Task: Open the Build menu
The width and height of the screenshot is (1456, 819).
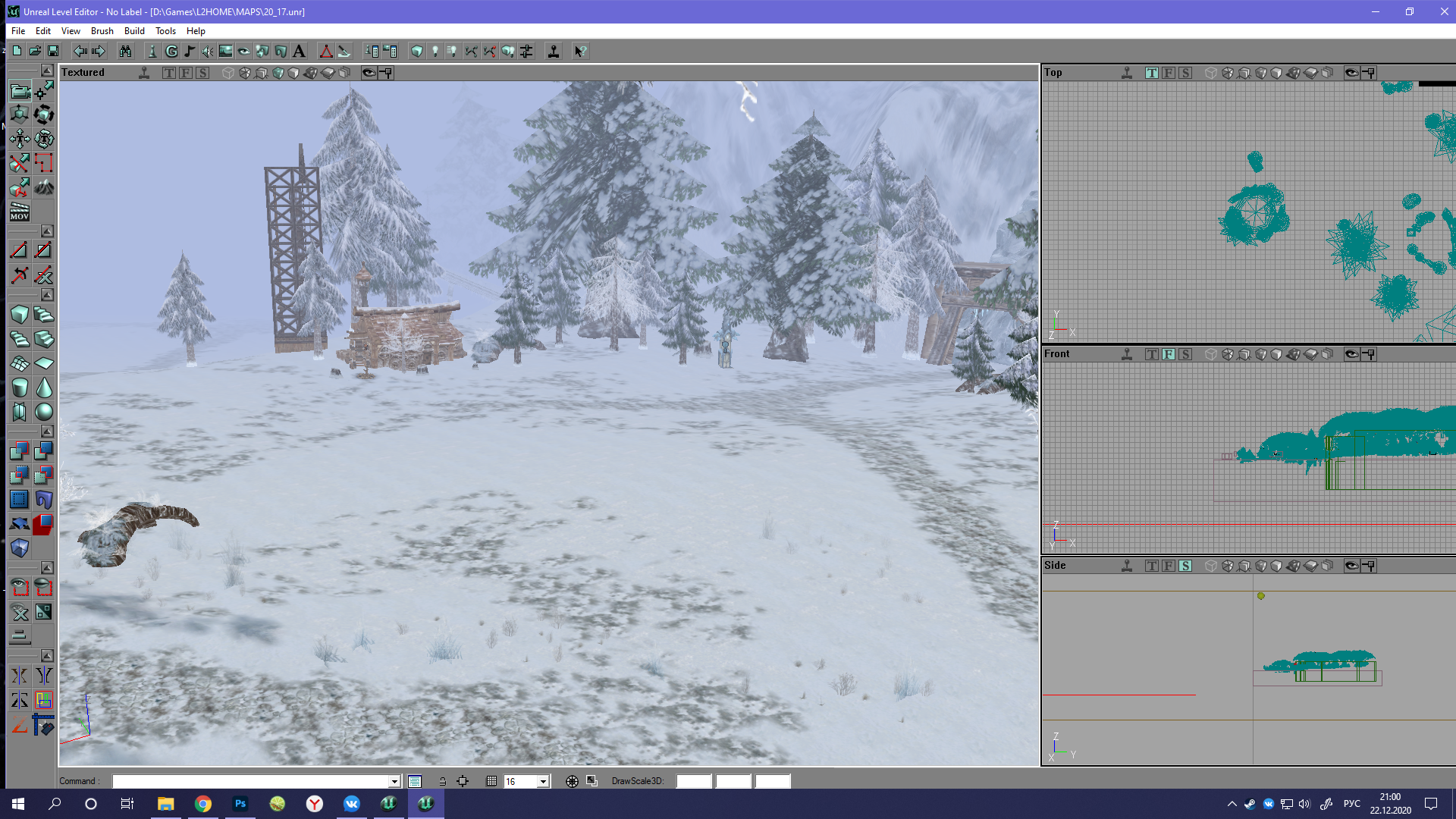Action: click(134, 31)
